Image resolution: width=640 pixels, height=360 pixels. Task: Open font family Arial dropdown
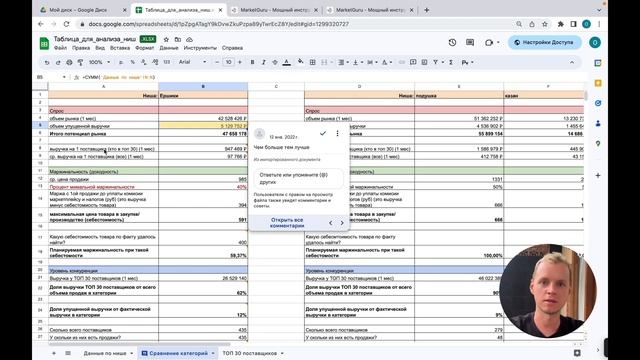[193, 62]
